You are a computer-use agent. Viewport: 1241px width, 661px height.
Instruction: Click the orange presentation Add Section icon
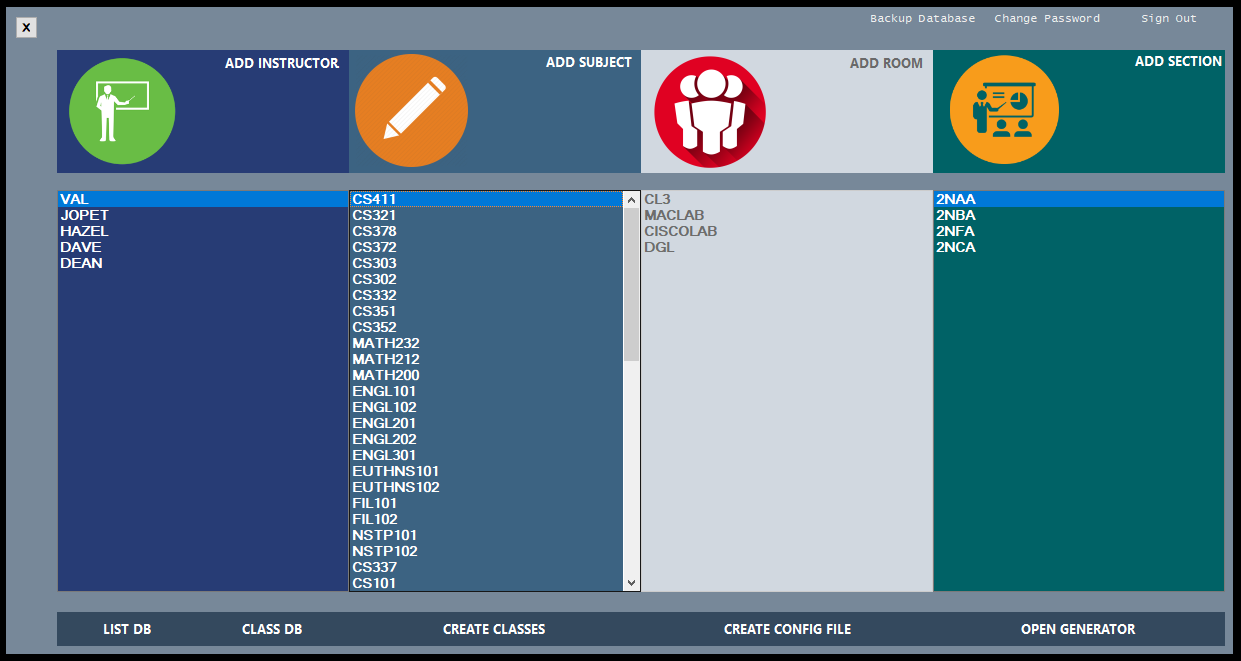tap(1003, 111)
